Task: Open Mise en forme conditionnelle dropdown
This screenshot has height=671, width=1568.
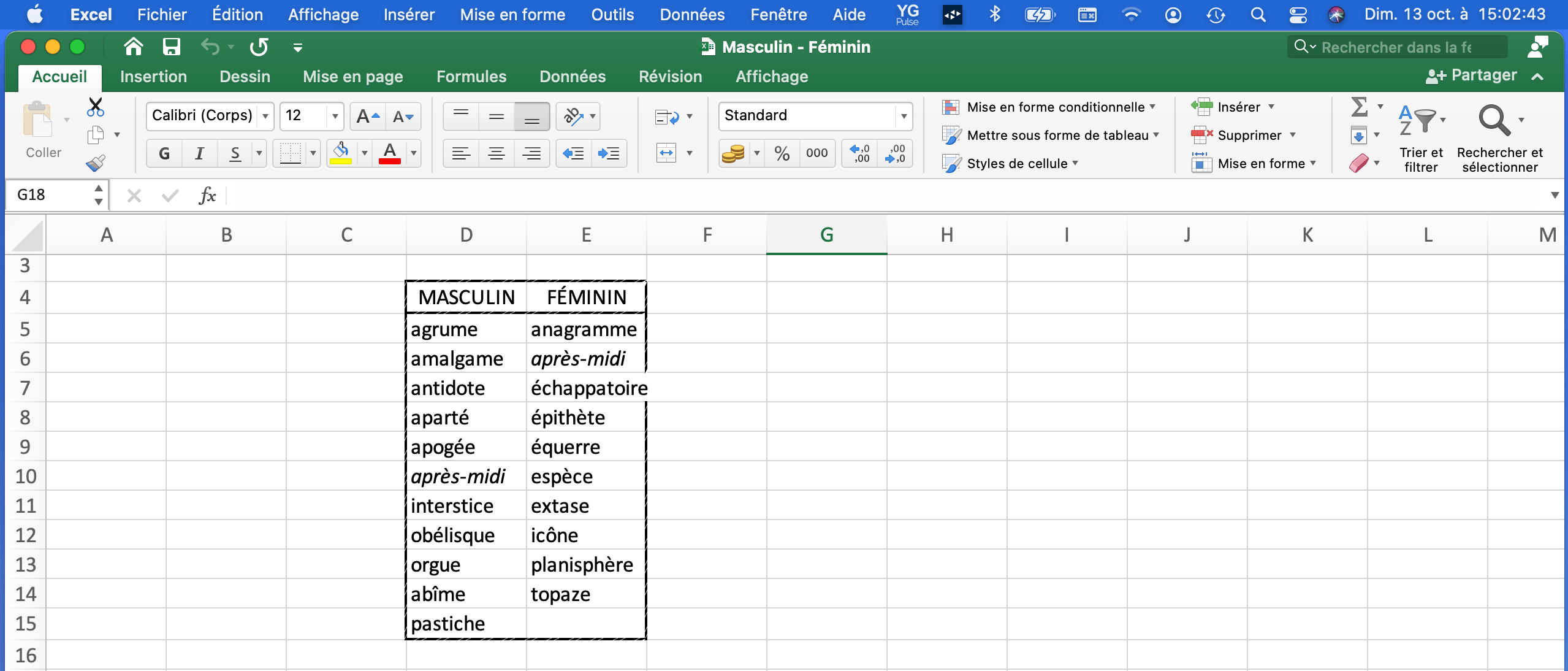Action: point(1056,107)
